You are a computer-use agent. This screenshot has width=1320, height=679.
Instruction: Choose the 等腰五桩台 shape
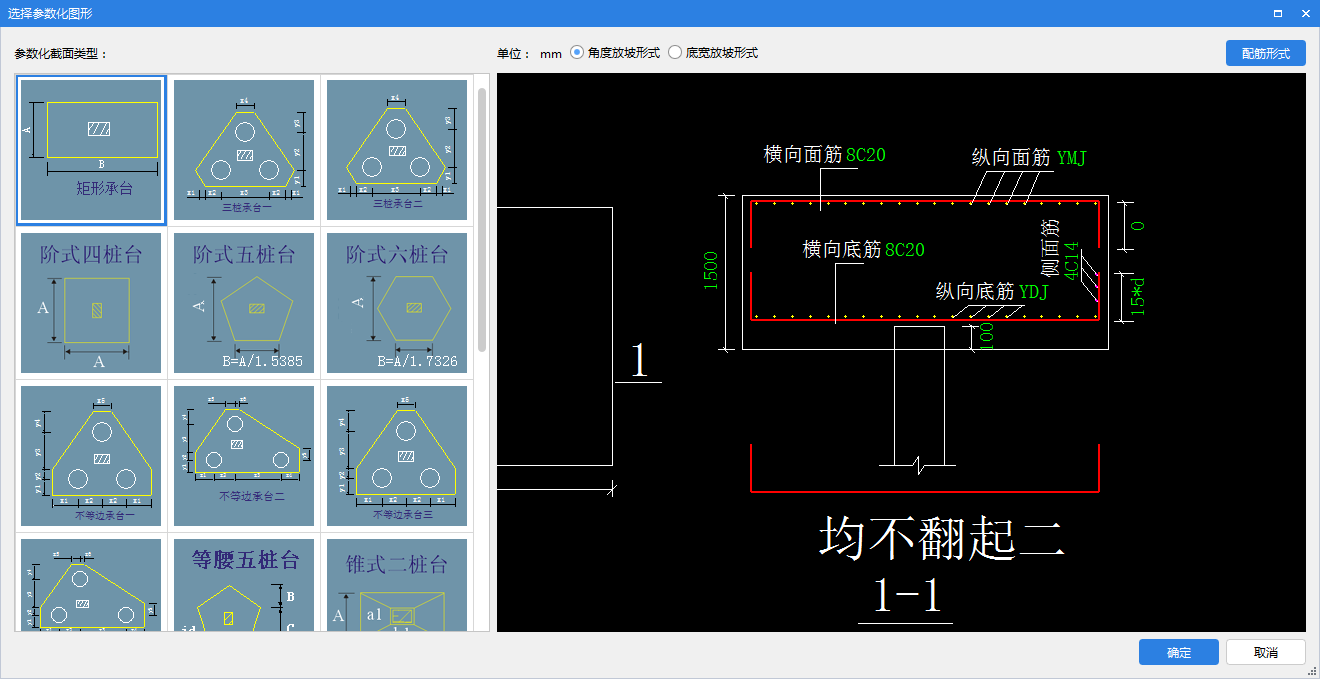(x=244, y=586)
